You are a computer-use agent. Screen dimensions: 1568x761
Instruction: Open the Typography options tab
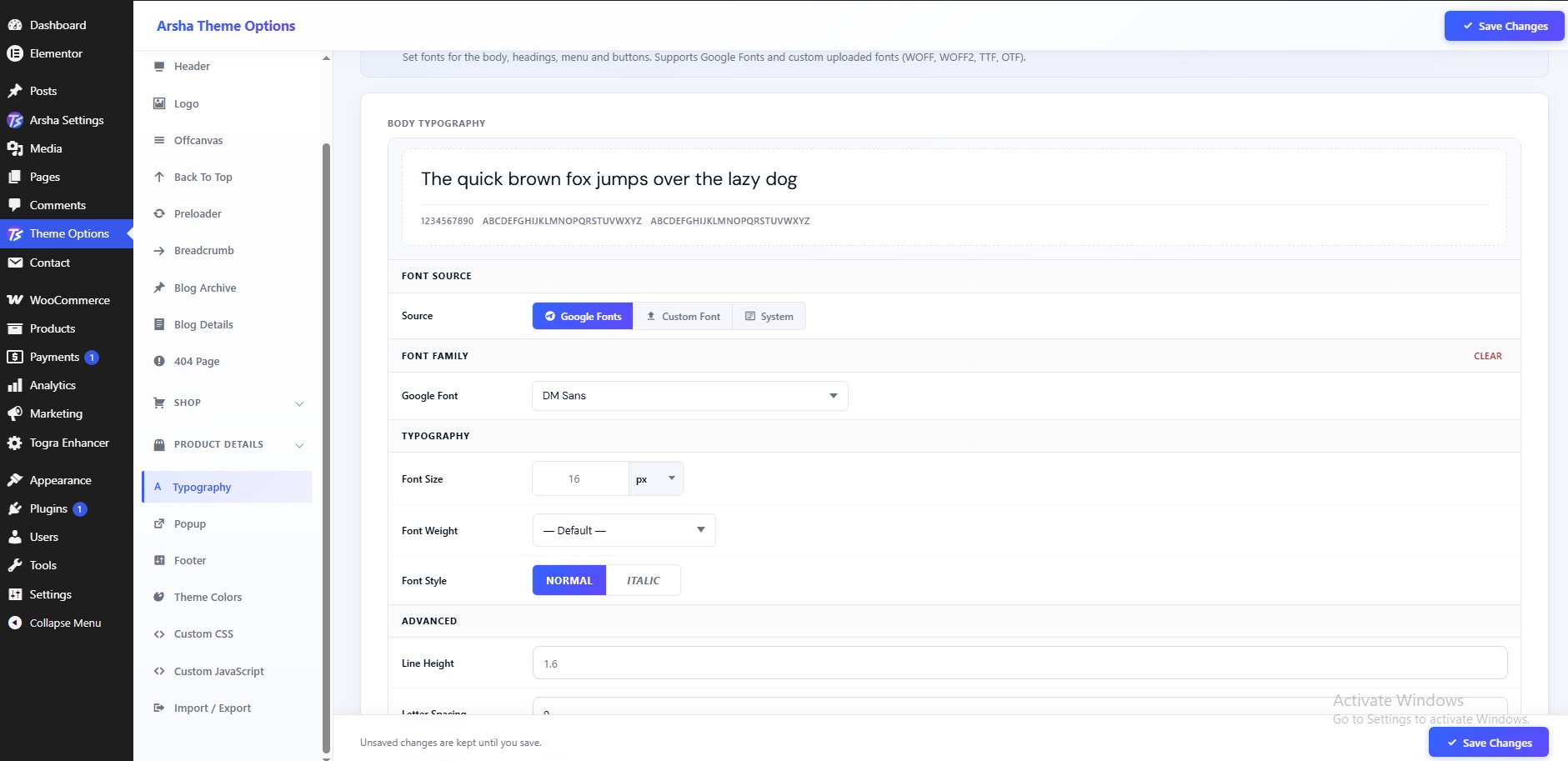[x=227, y=487]
